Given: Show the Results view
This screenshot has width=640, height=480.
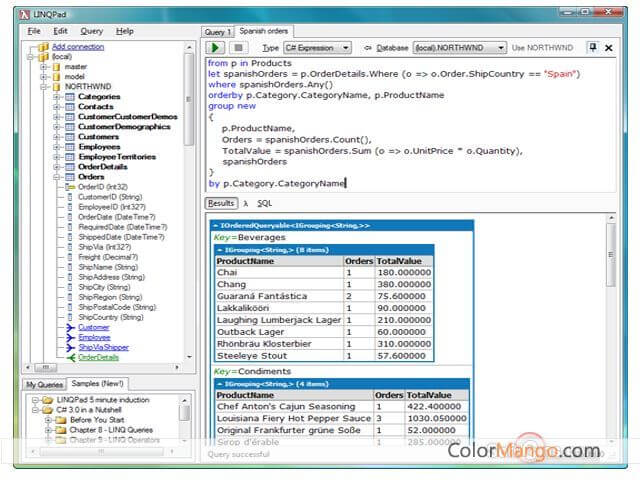Looking at the screenshot, I should [x=221, y=203].
